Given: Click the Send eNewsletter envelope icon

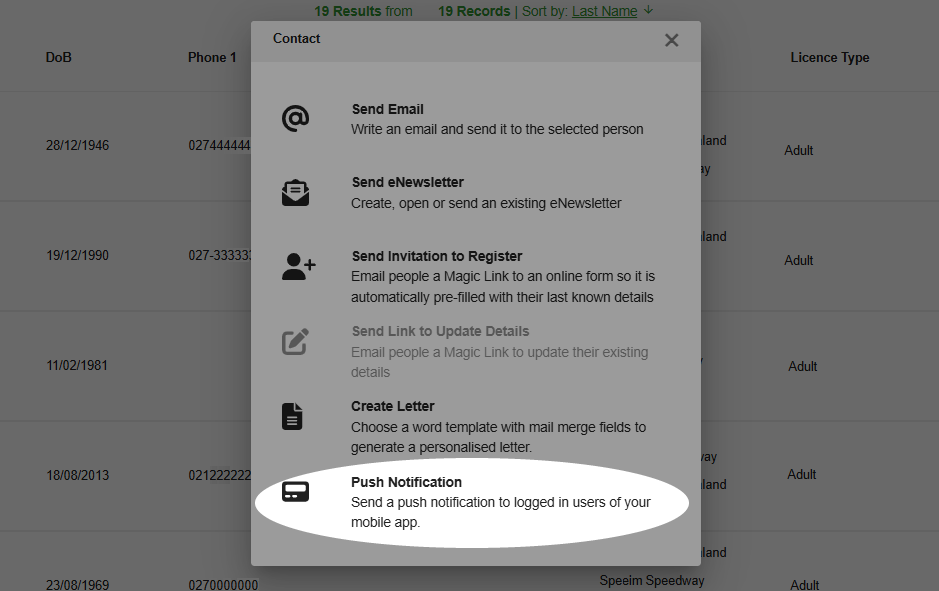Looking at the screenshot, I should pos(295,193).
